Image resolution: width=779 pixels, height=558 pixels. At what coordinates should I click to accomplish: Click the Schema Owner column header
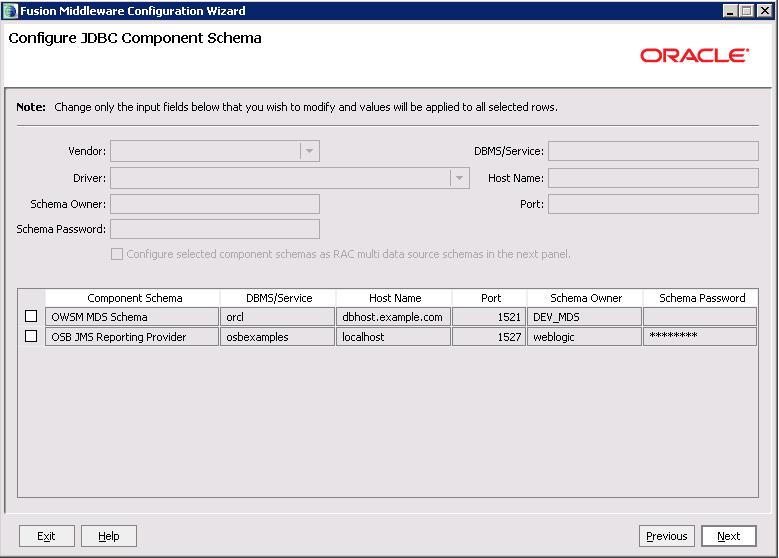pyautogui.click(x=585, y=298)
